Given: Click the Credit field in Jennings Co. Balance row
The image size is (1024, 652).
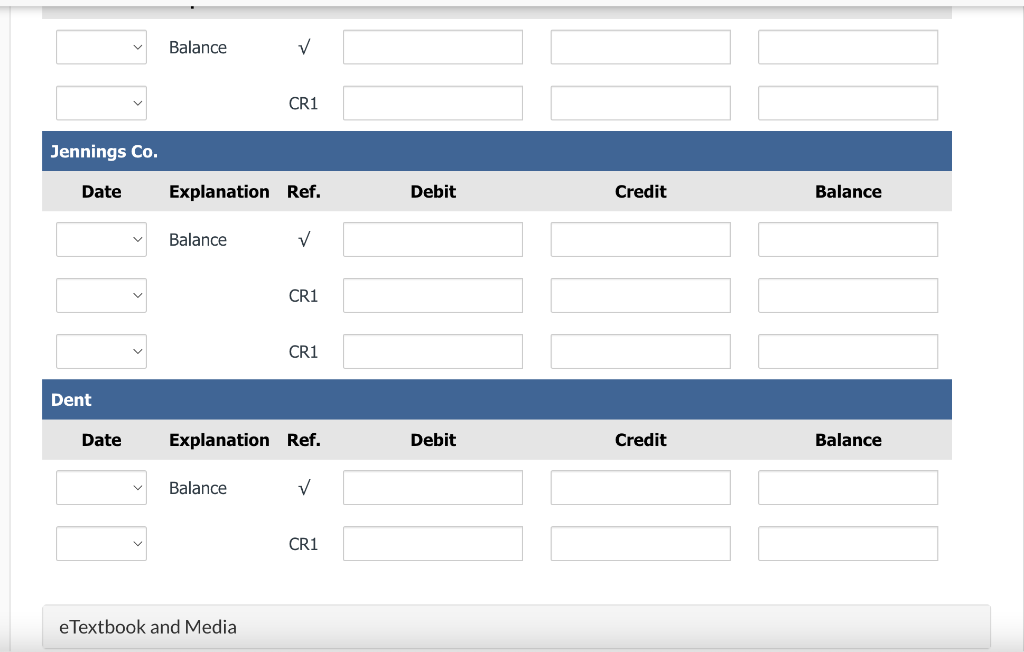Looking at the screenshot, I should [640, 239].
